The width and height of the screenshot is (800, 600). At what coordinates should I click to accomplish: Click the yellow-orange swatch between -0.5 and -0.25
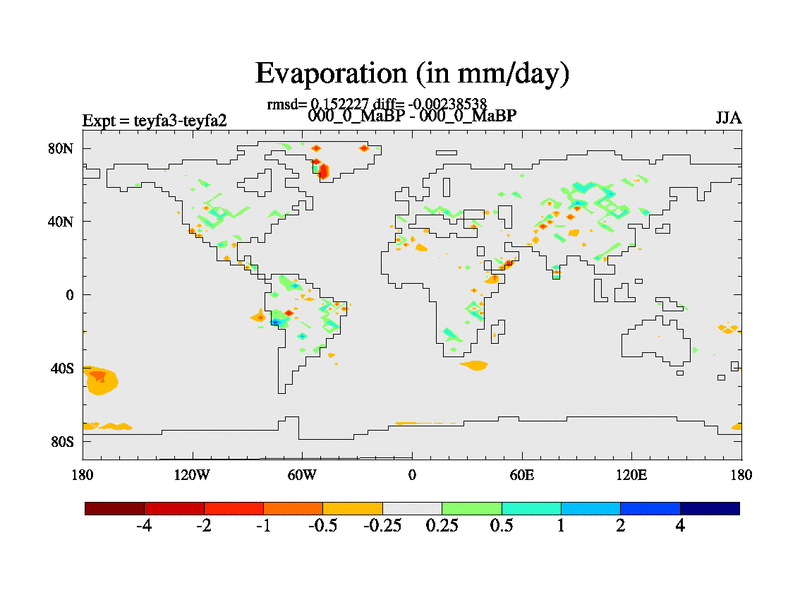pos(352,508)
